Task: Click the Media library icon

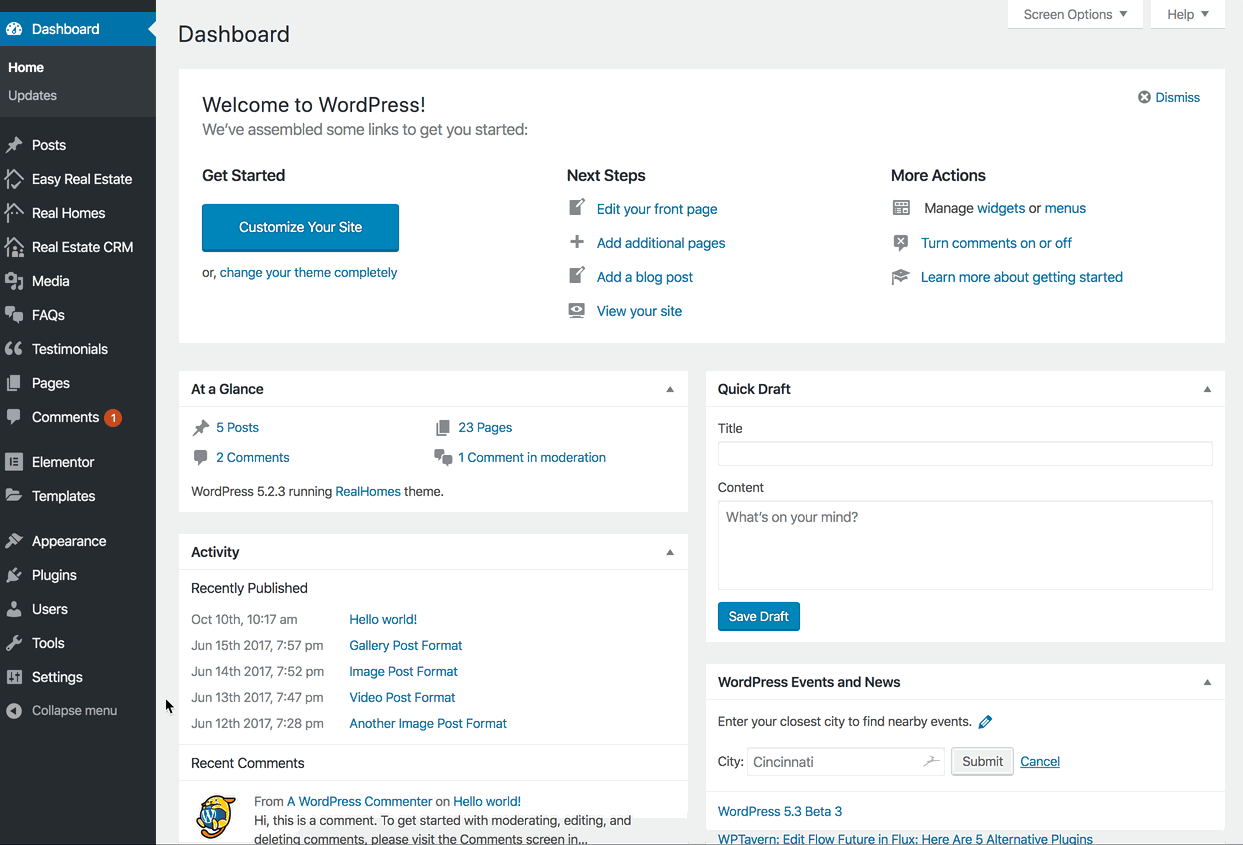Action: (x=14, y=281)
